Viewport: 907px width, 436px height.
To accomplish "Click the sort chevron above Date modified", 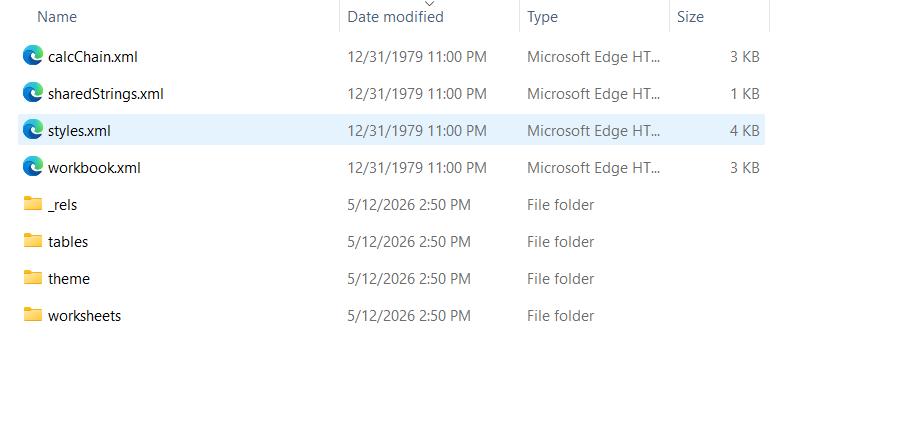I will 429,3.
